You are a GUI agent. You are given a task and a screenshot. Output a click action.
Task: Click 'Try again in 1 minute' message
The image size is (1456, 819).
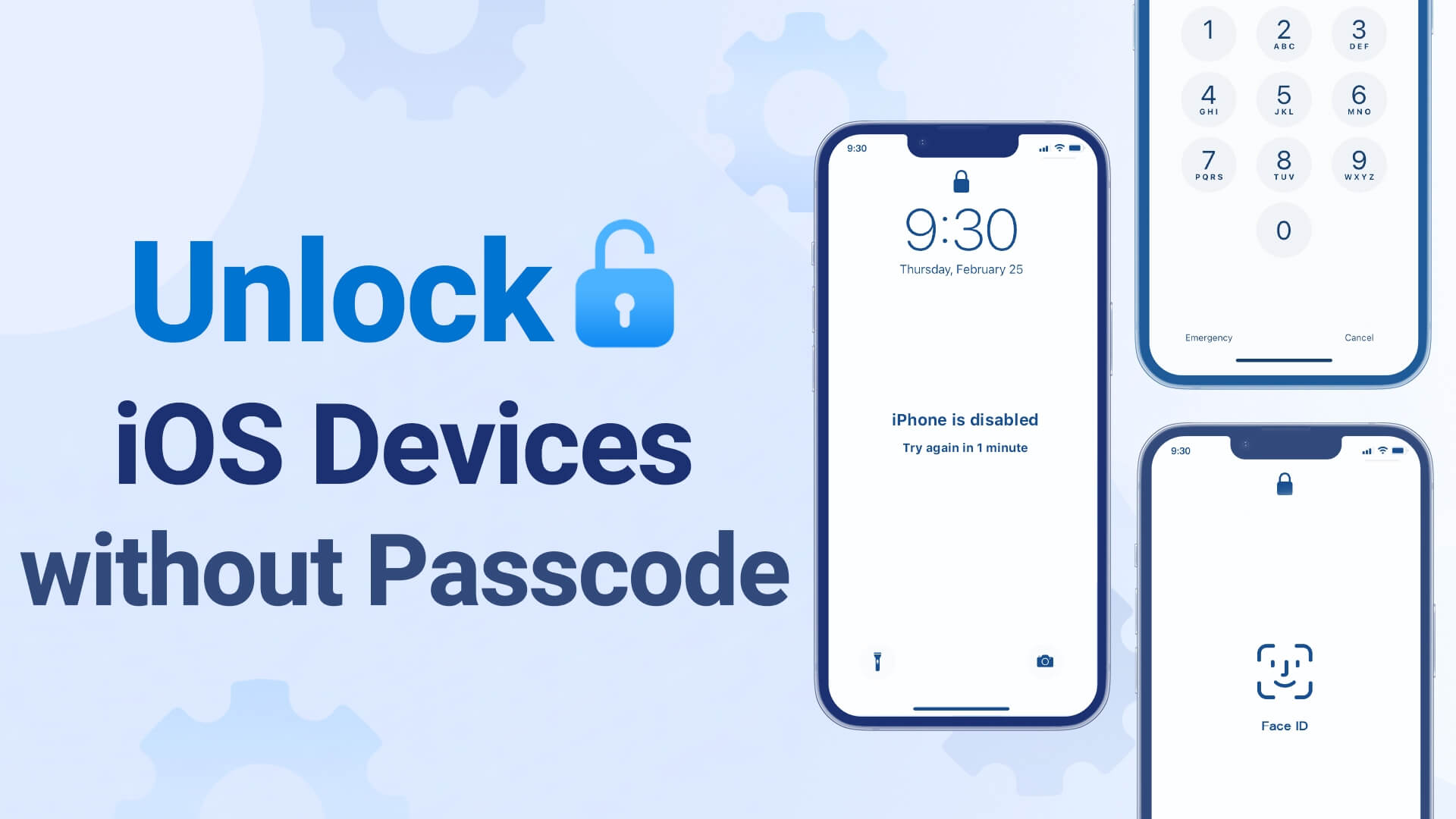click(x=964, y=447)
